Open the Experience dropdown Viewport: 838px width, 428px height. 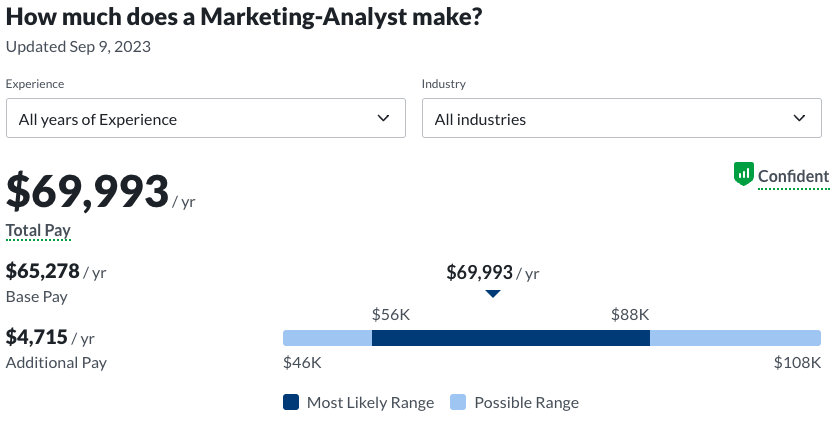click(205, 119)
